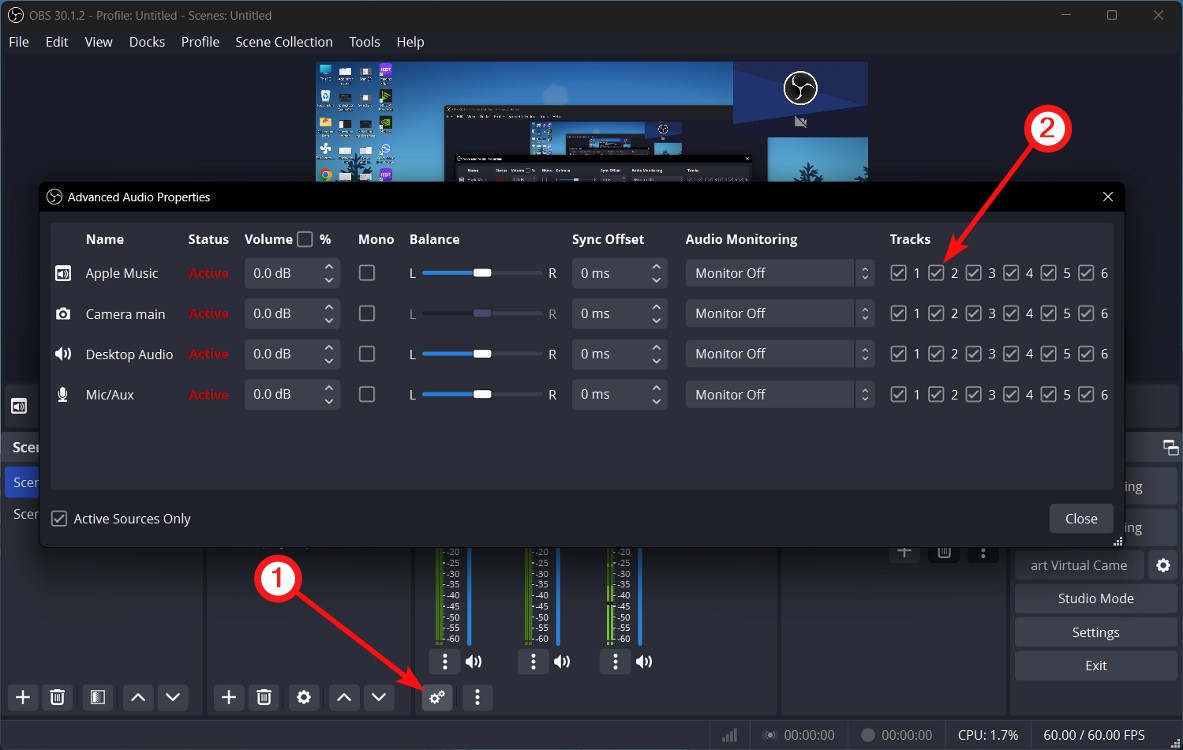Adjust the Mic/Aux balance slider
This screenshot has width=1183, height=750.
pos(482,395)
